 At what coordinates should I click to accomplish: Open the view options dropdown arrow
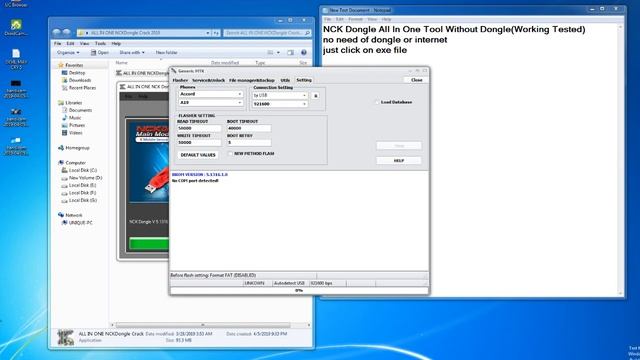tap(278, 53)
